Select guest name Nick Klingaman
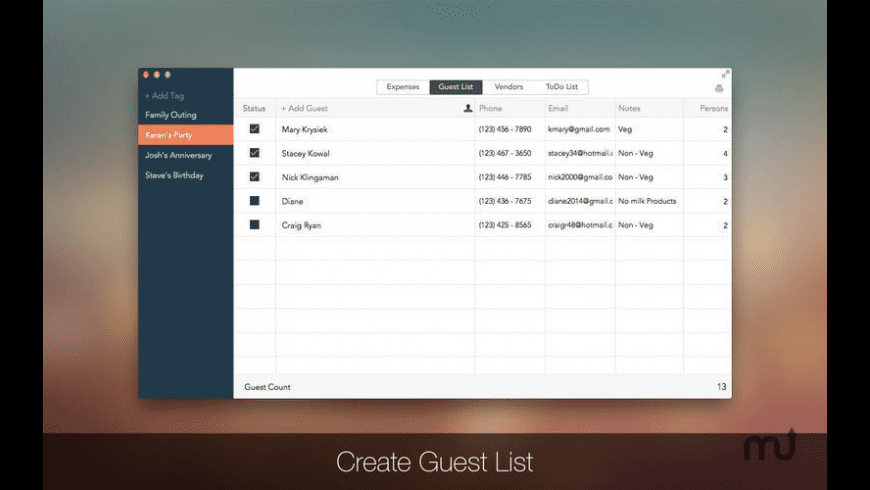 pos(310,177)
